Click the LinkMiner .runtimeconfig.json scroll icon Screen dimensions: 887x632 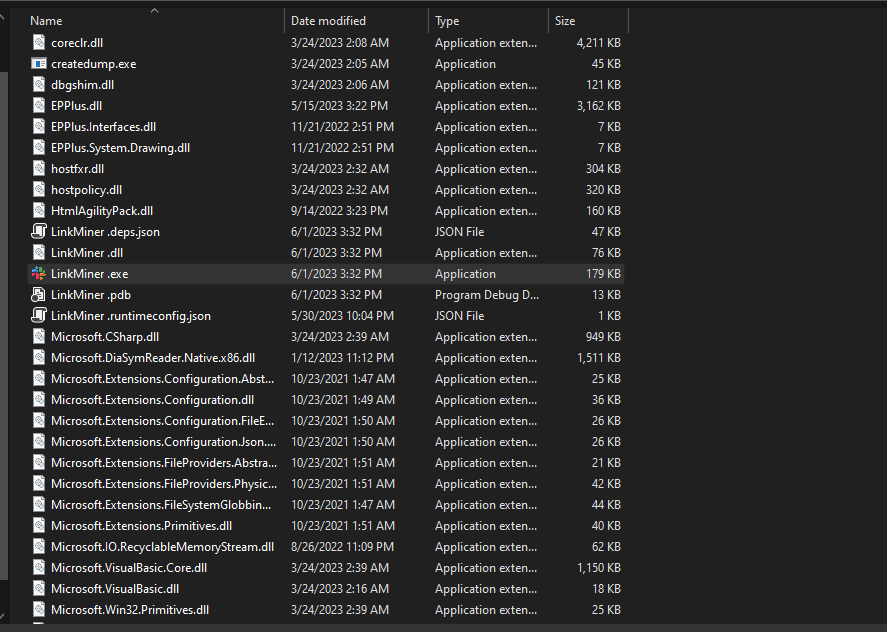coord(38,315)
